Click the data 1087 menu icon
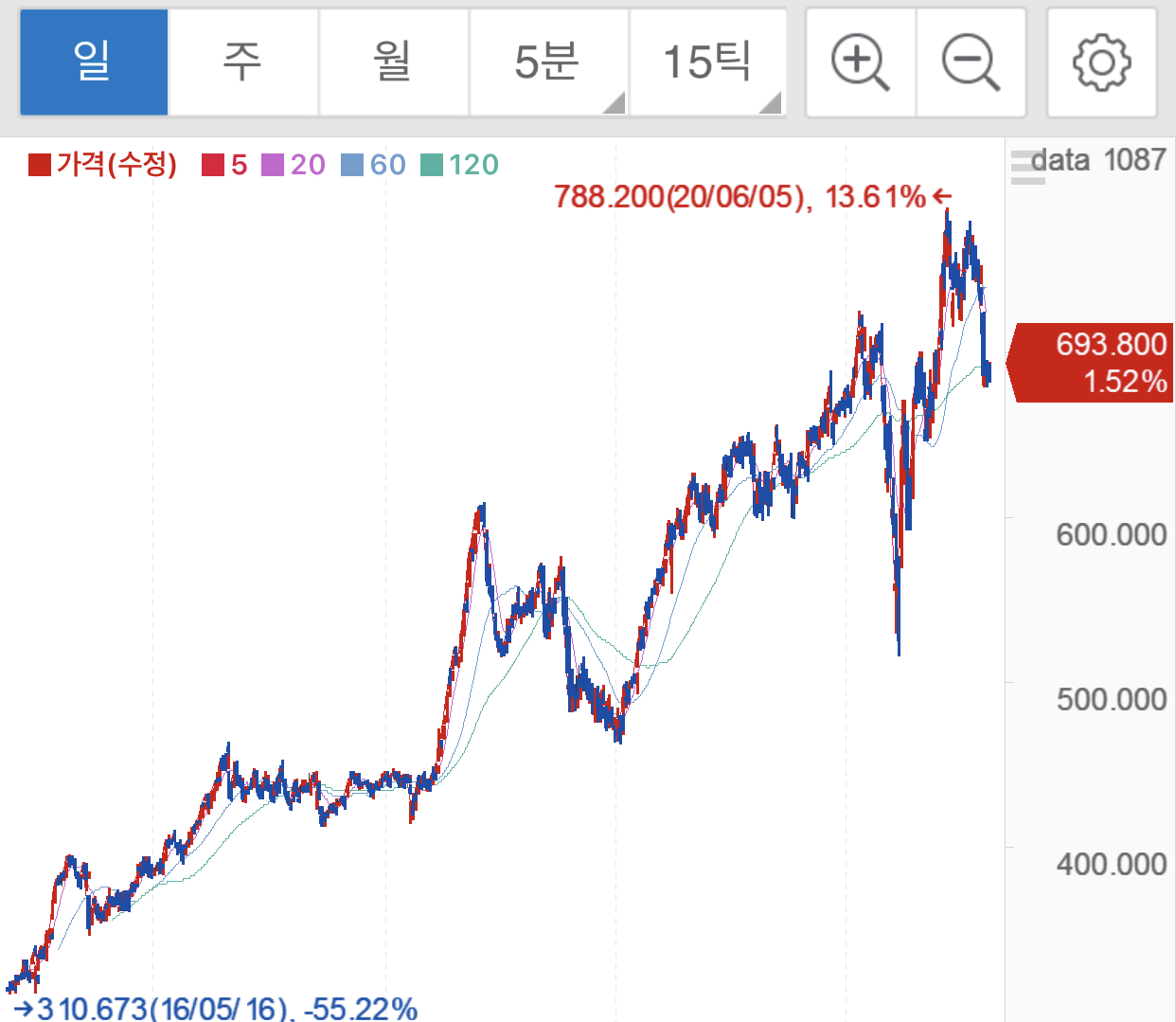 pyautogui.click(x=1027, y=167)
